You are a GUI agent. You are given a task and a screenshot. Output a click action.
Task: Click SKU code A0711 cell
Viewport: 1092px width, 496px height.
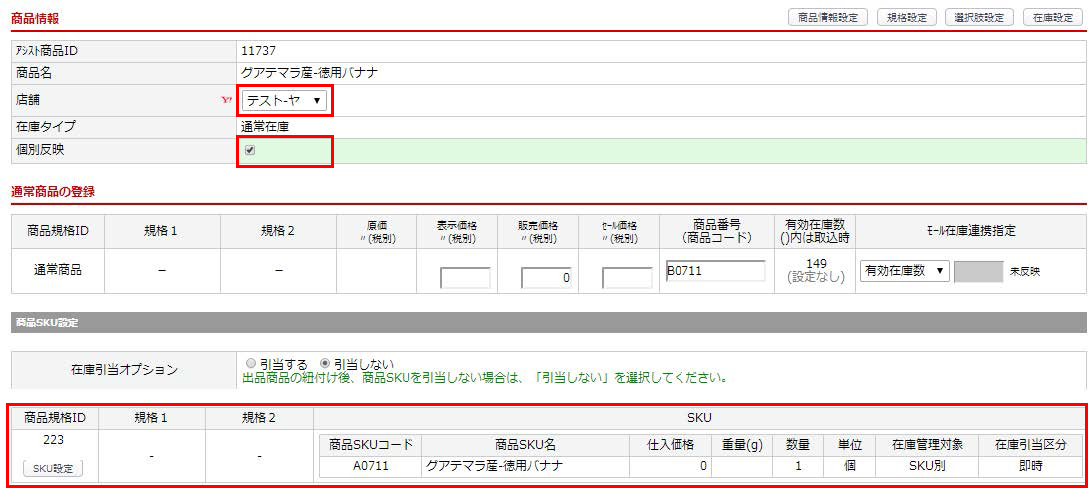click(x=370, y=466)
